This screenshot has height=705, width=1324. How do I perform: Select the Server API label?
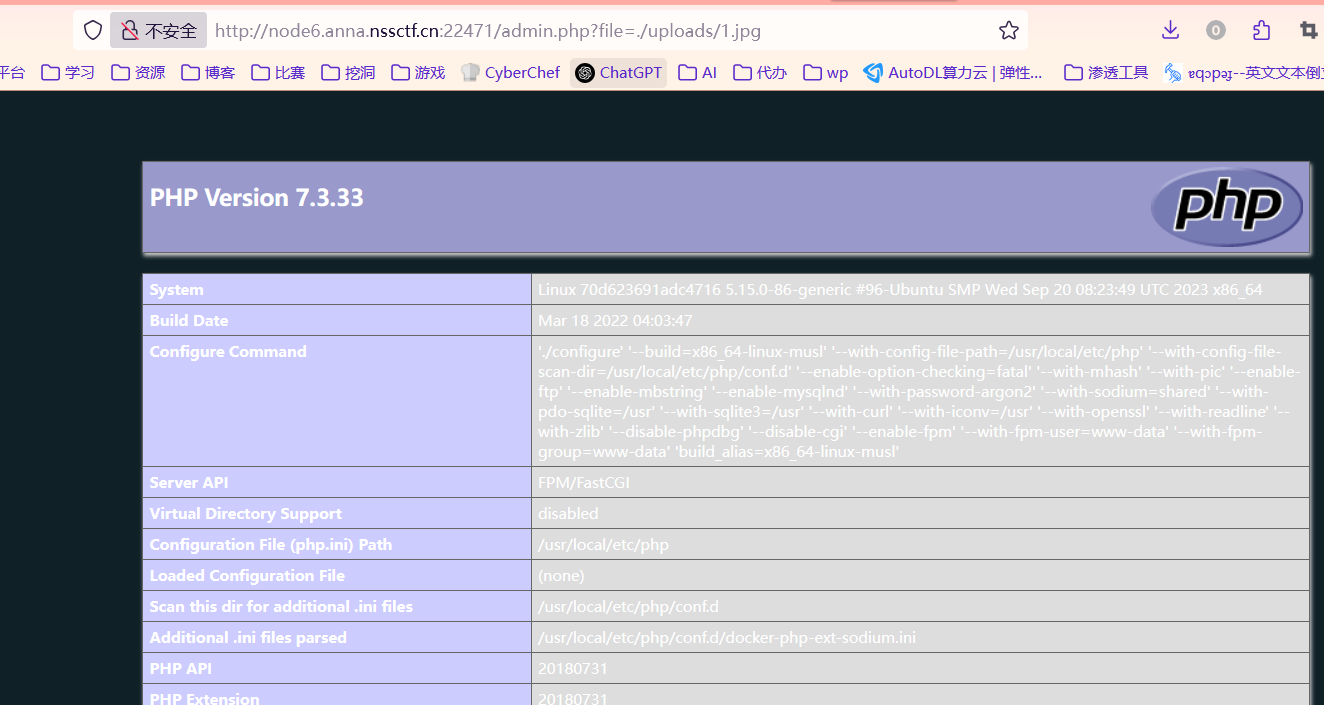(x=189, y=483)
